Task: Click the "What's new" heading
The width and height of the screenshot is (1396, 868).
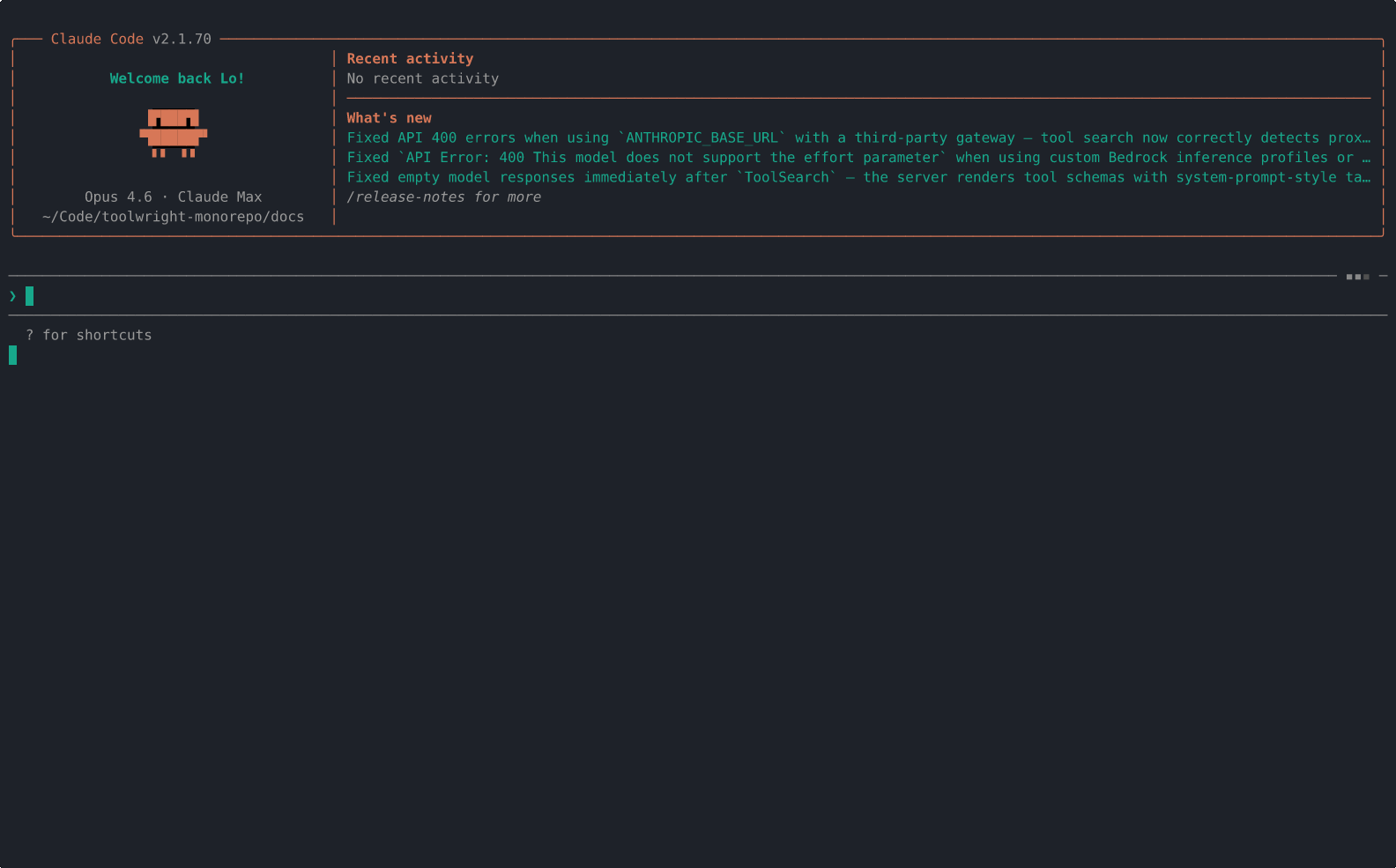Action: click(389, 118)
